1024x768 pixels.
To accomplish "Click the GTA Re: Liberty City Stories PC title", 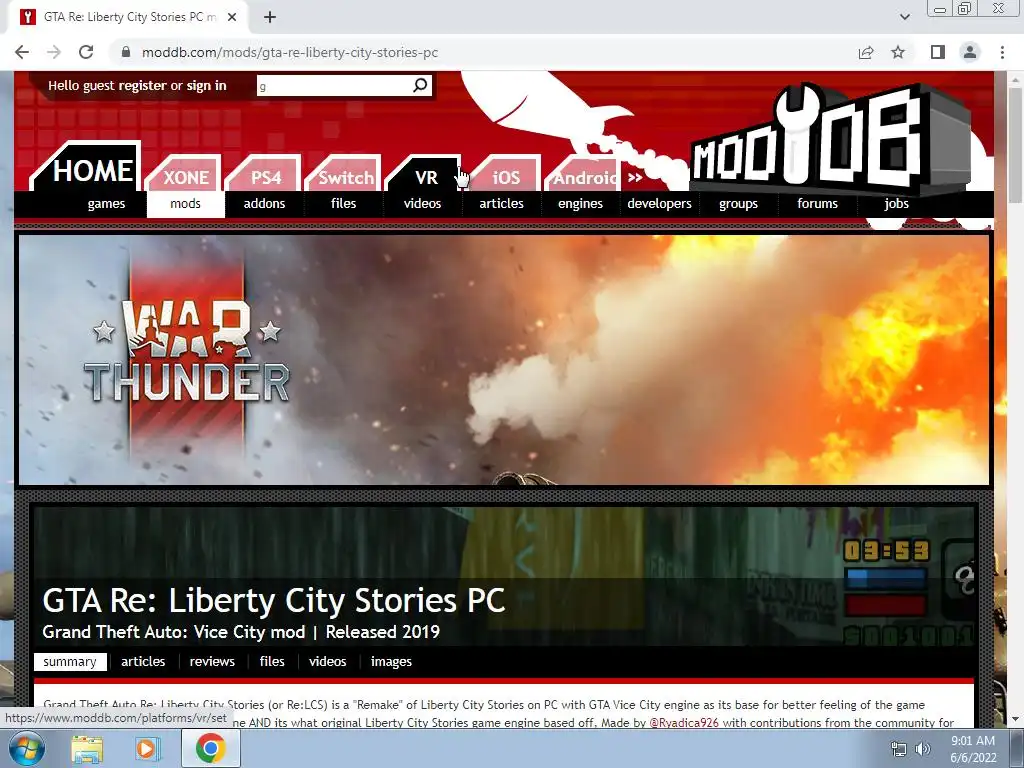I will coord(274,601).
